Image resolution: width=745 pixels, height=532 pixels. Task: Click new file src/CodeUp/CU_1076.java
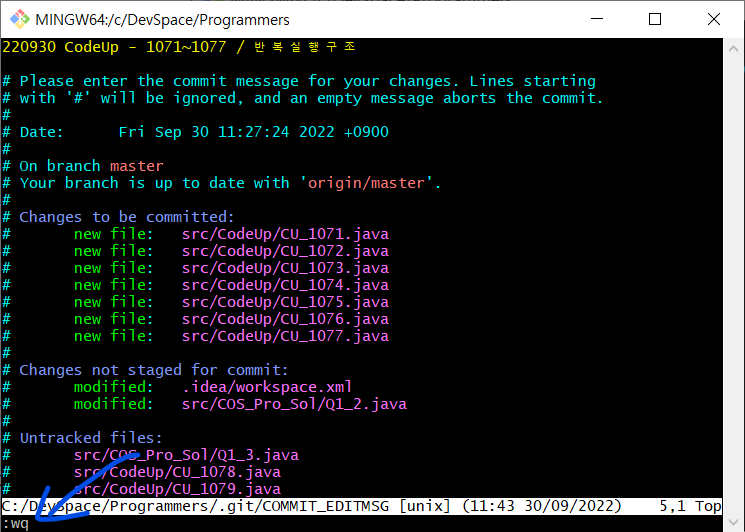pos(231,319)
